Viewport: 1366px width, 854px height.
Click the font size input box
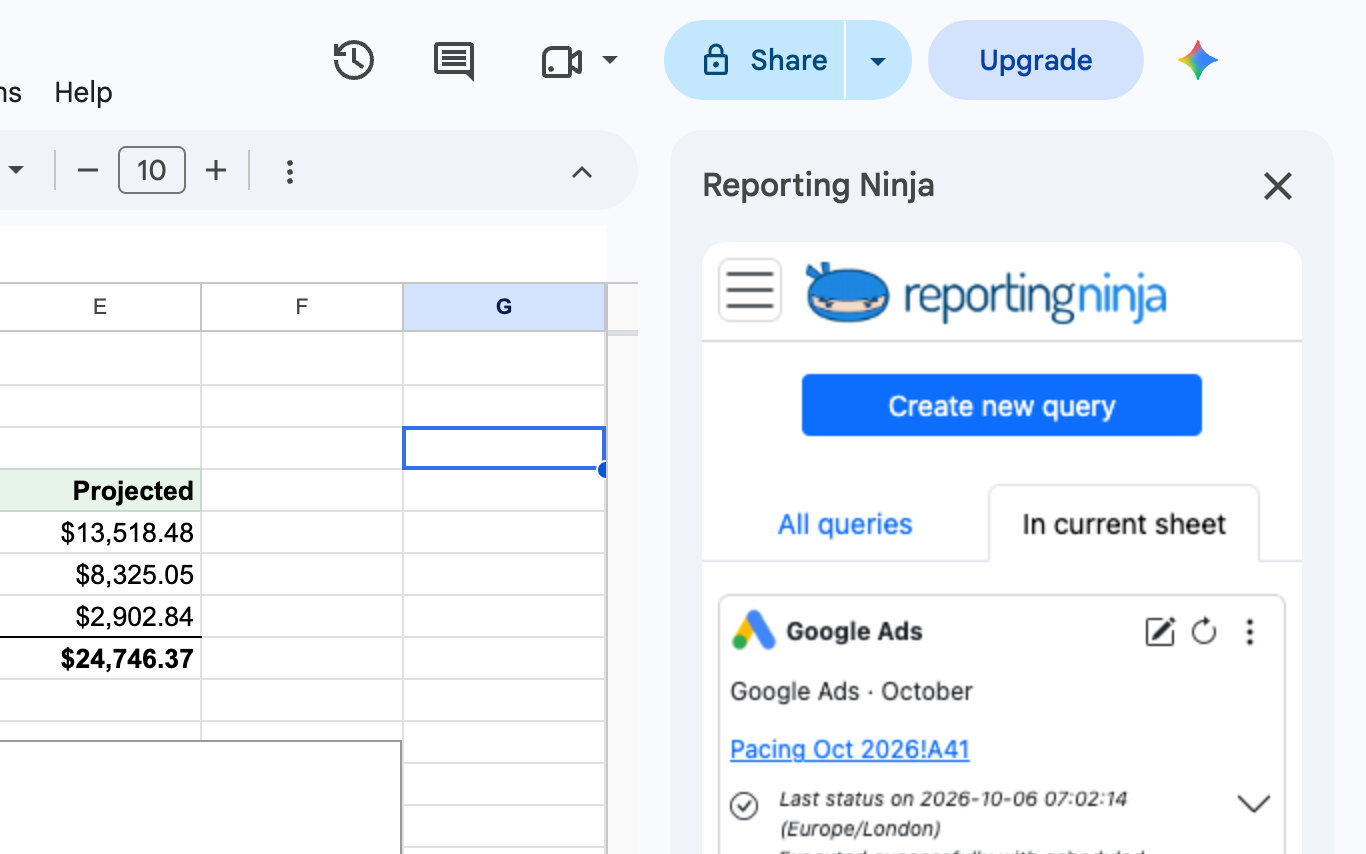152,171
